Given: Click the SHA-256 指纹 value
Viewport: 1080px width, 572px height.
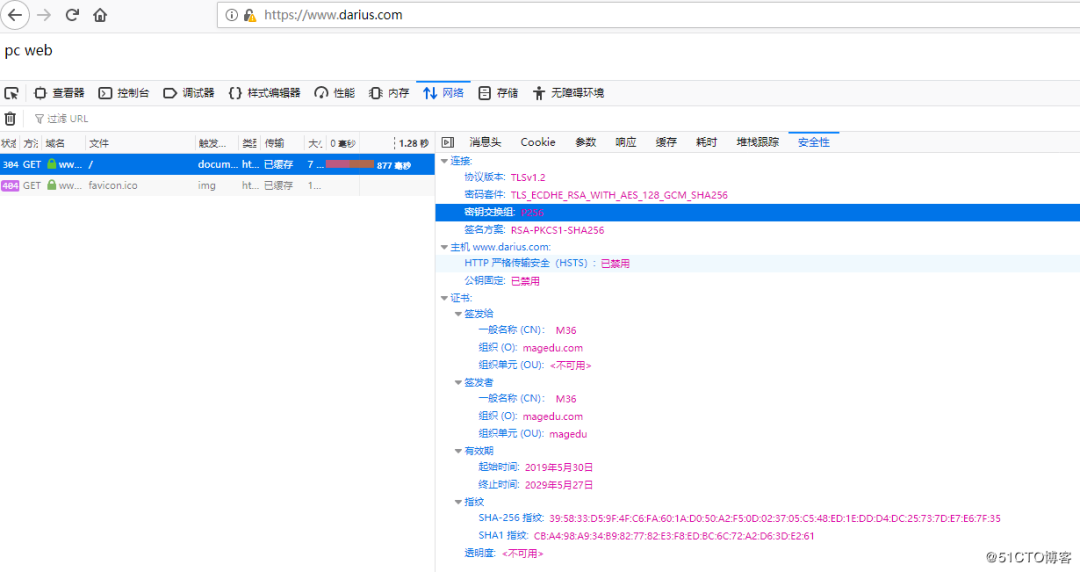Looking at the screenshot, I should (774, 518).
